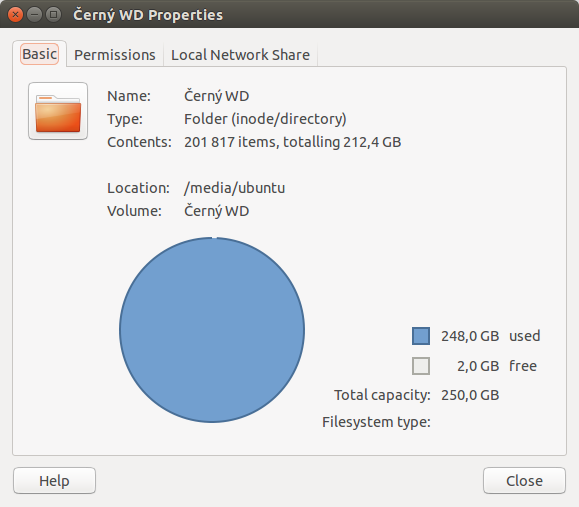Viewport: 579px width, 507px height.
Task: Click the window title Černý WD Properties
Action: pyautogui.click(x=148, y=15)
